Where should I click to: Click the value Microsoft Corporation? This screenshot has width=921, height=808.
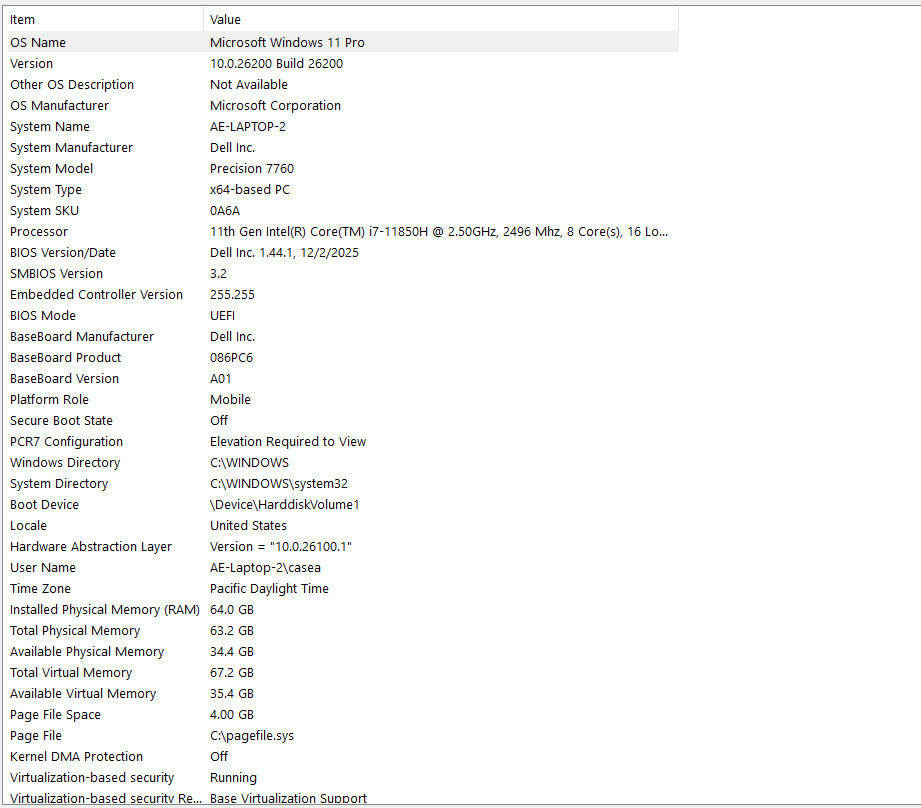pyautogui.click(x=275, y=106)
